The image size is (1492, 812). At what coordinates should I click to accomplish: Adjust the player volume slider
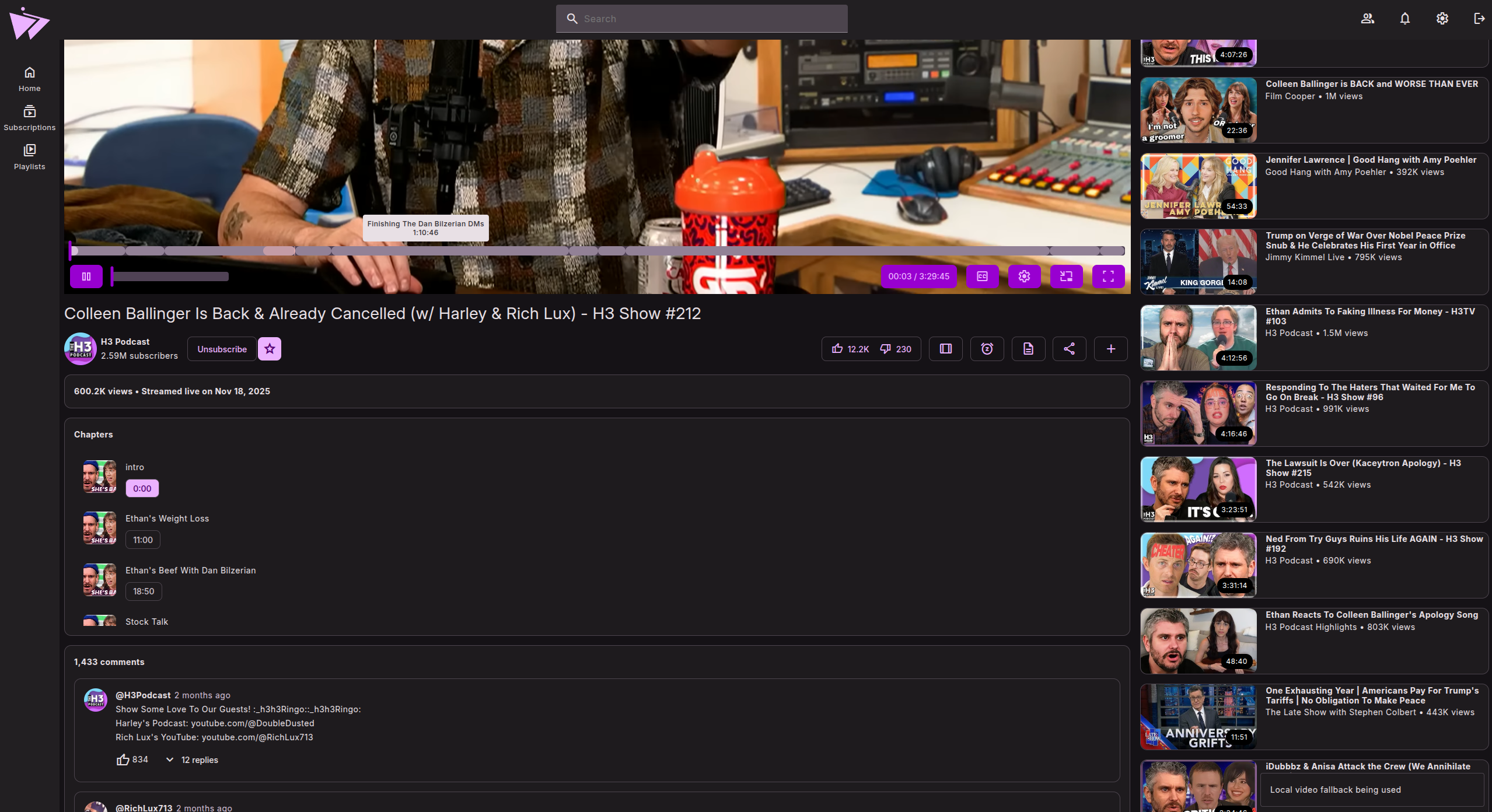[170, 276]
